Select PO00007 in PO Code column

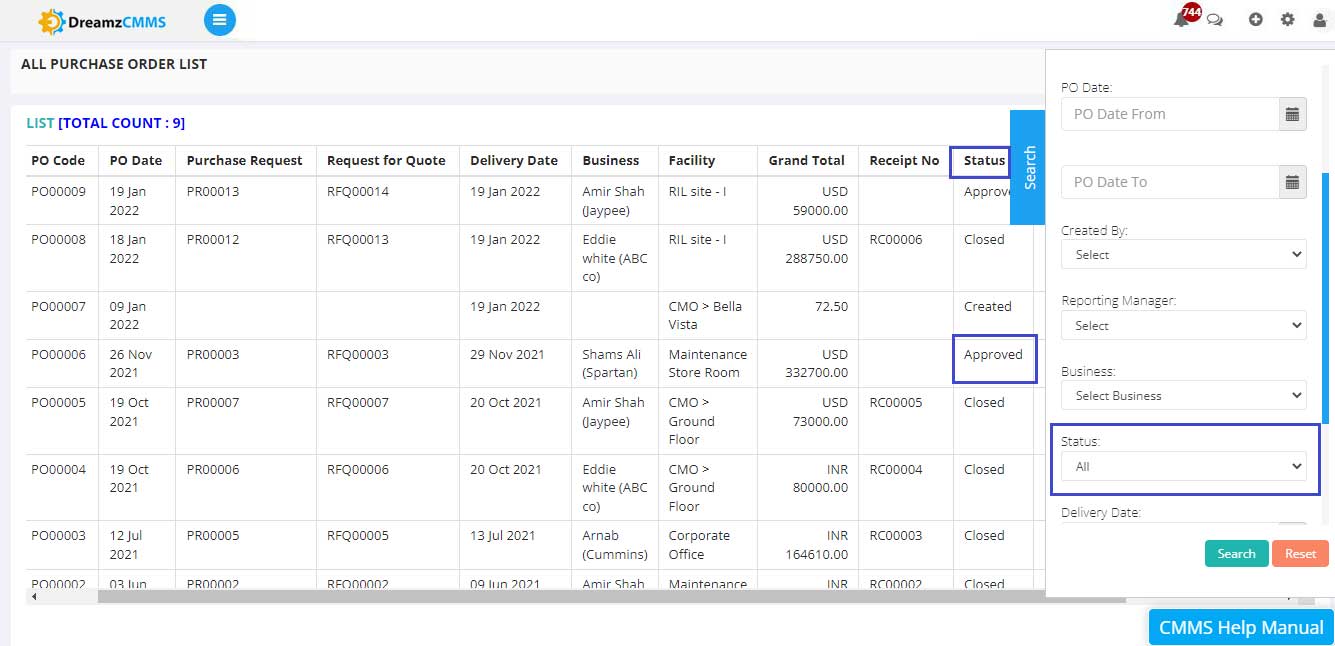[x=58, y=306]
